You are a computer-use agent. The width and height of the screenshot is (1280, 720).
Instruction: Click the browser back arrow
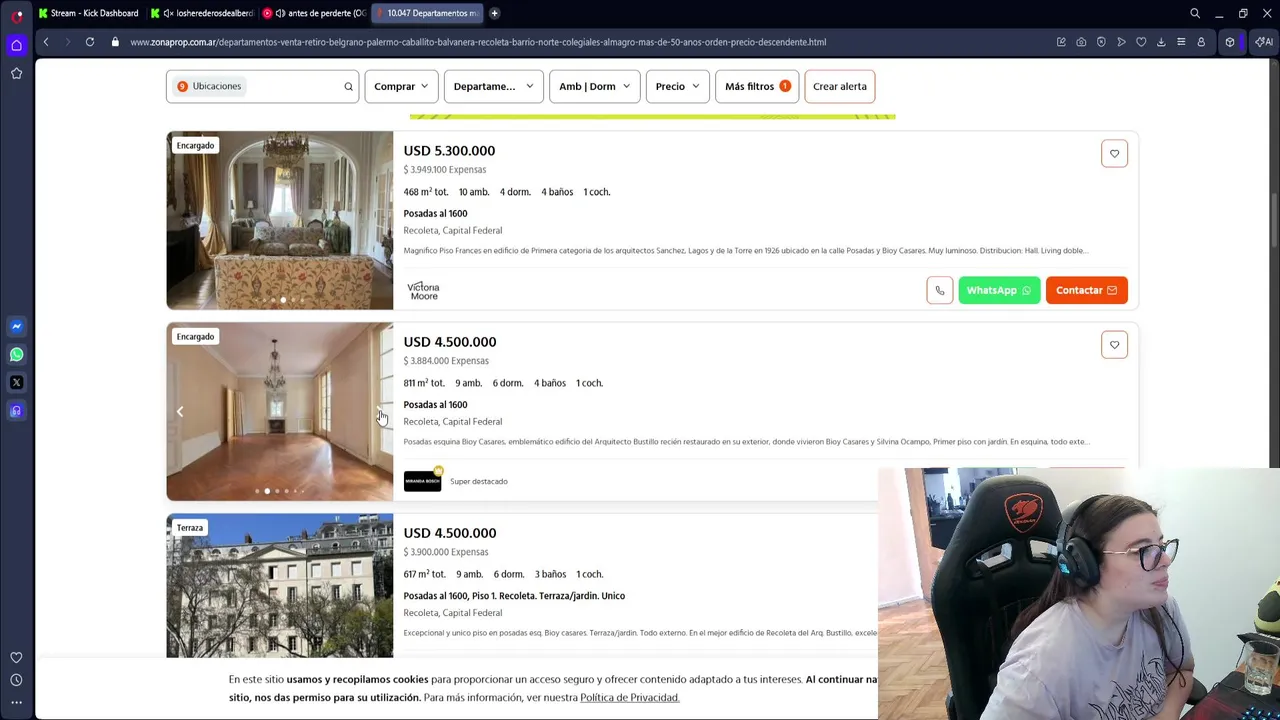(x=46, y=42)
